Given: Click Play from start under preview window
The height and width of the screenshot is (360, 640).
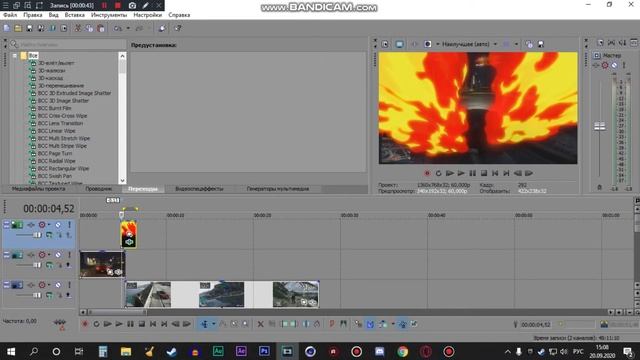Looking at the screenshot, I should pos(449,173).
